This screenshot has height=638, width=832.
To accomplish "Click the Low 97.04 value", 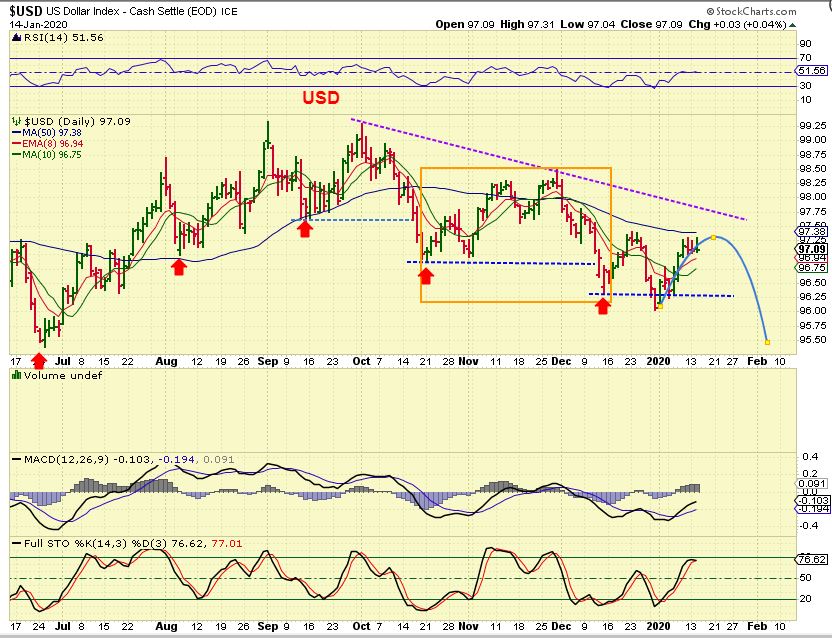I will [x=586, y=24].
